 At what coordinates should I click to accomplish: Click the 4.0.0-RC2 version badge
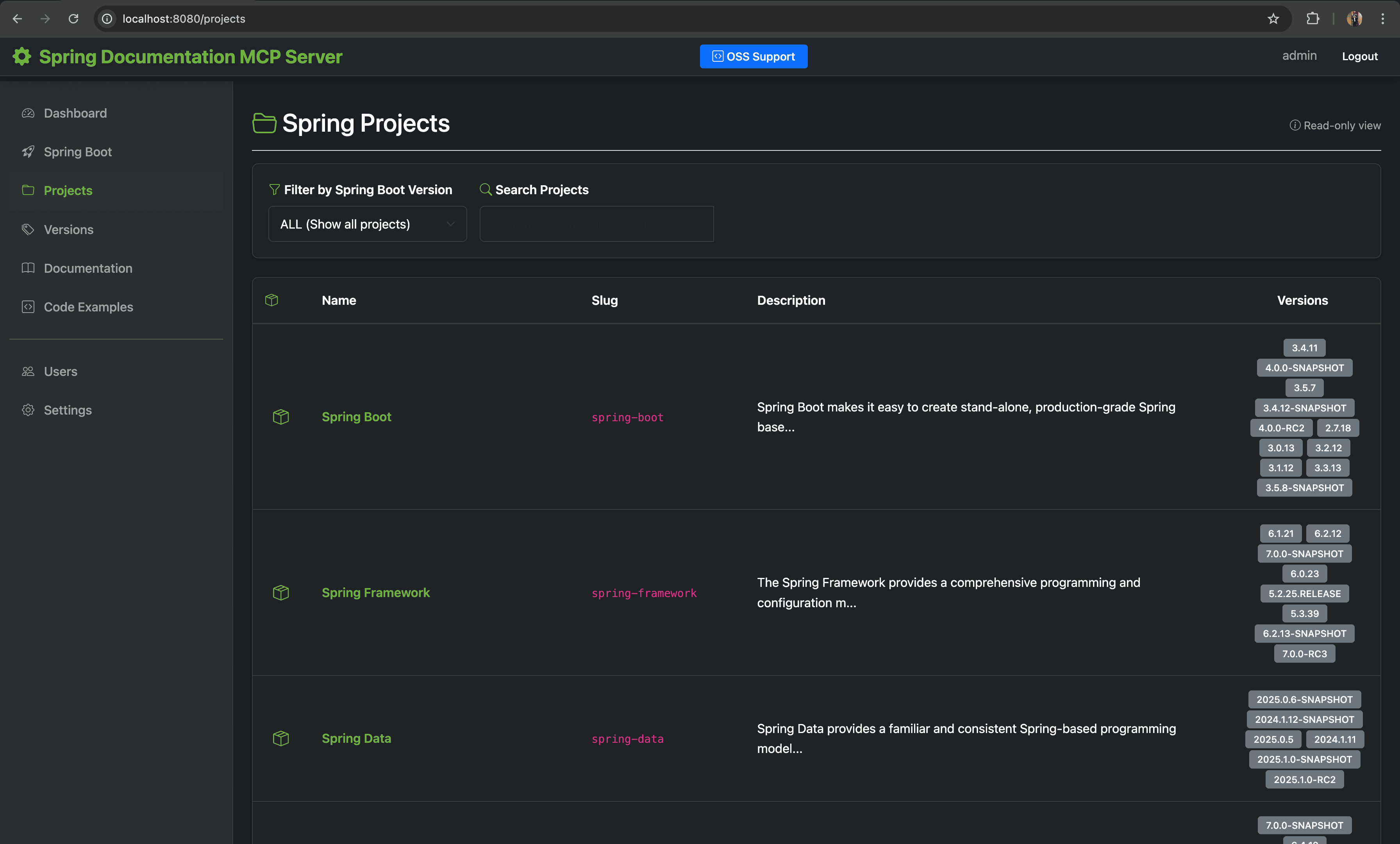point(1281,428)
